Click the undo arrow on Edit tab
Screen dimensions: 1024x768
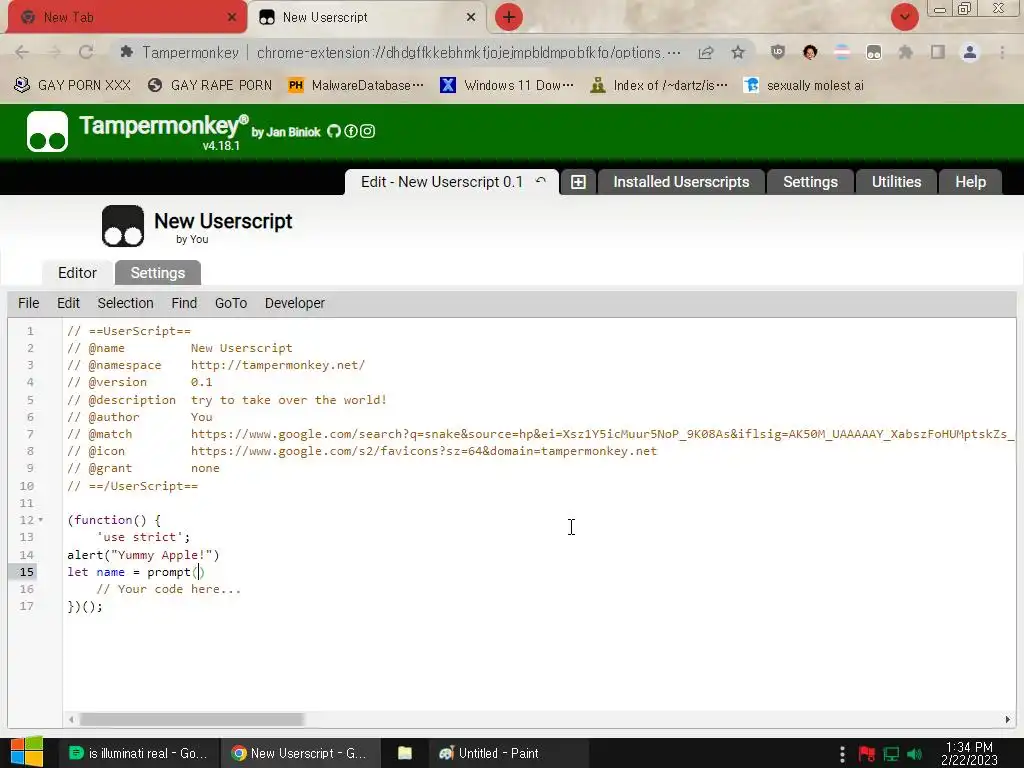coord(541,181)
